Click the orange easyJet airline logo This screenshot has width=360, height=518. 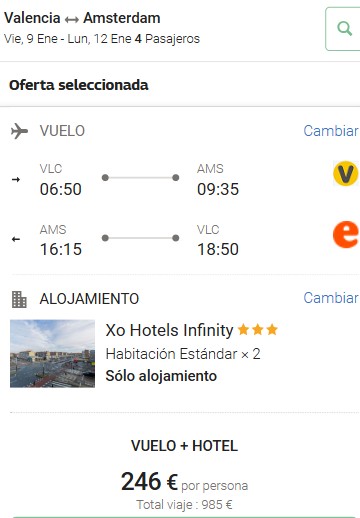tap(346, 234)
